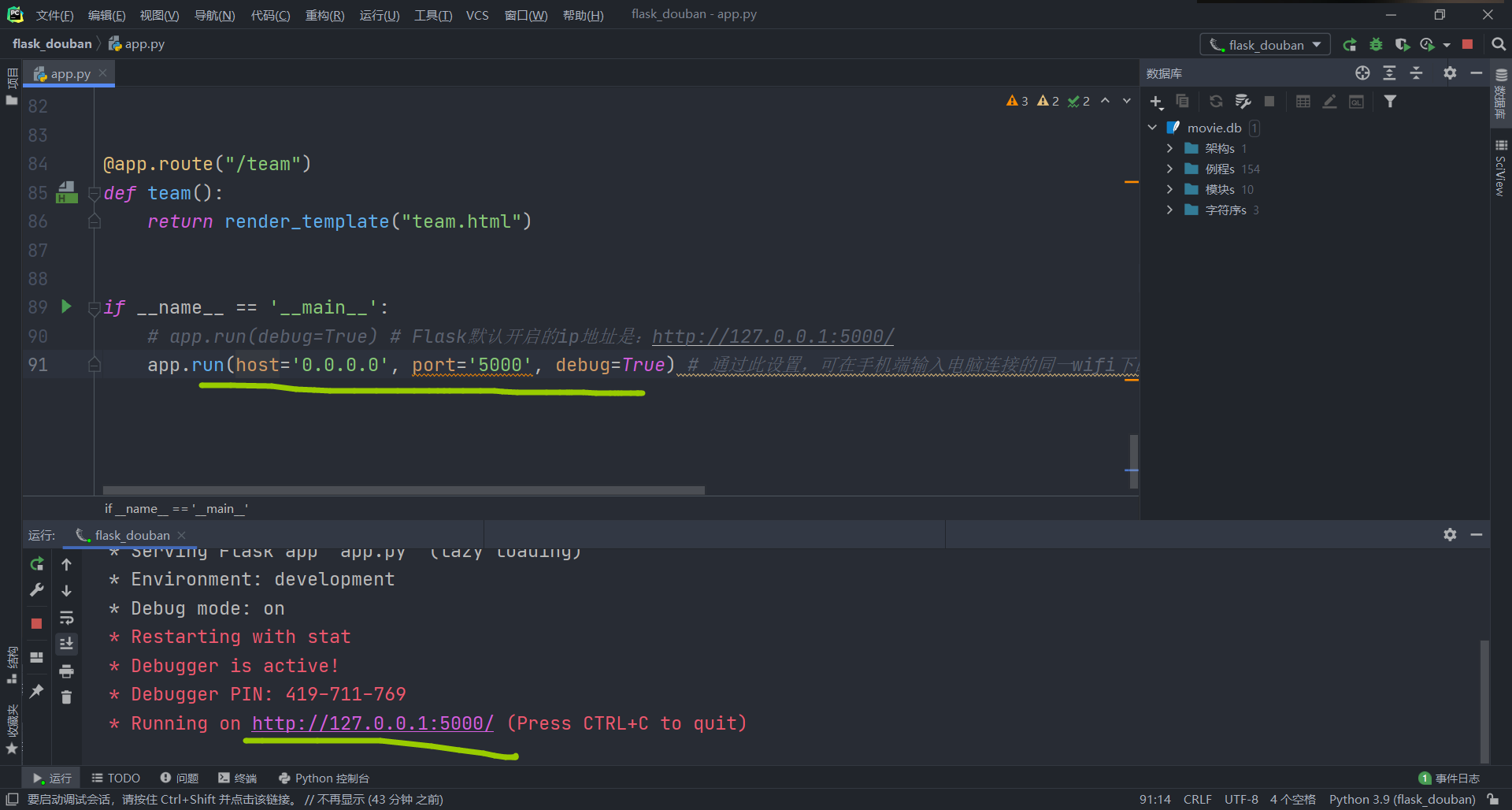Image resolution: width=1512 pixels, height=810 pixels.
Task: Switch to the 终端 terminal tab
Action: (238, 778)
